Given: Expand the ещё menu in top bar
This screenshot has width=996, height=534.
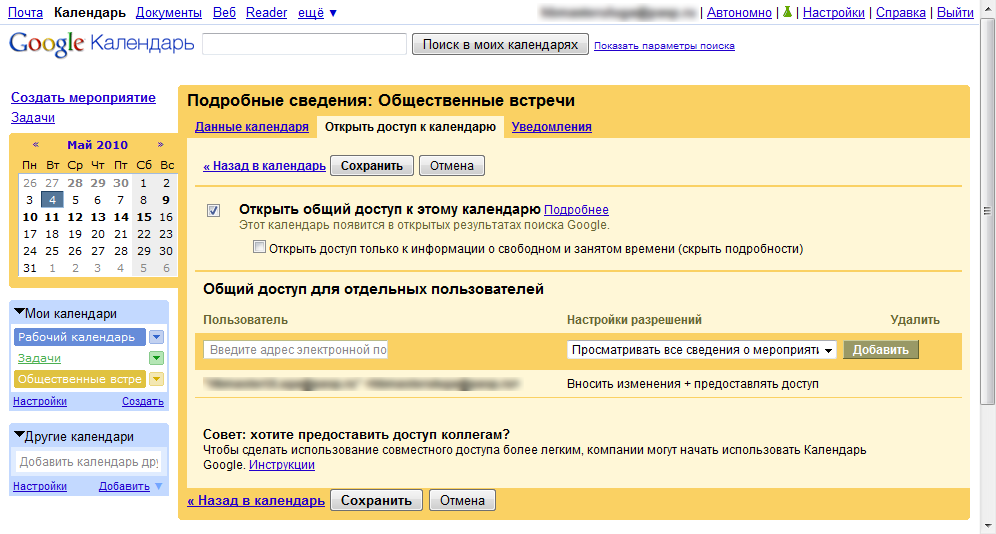Looking at the screenshot, I should pyautogui.click(x=317, y=13).
